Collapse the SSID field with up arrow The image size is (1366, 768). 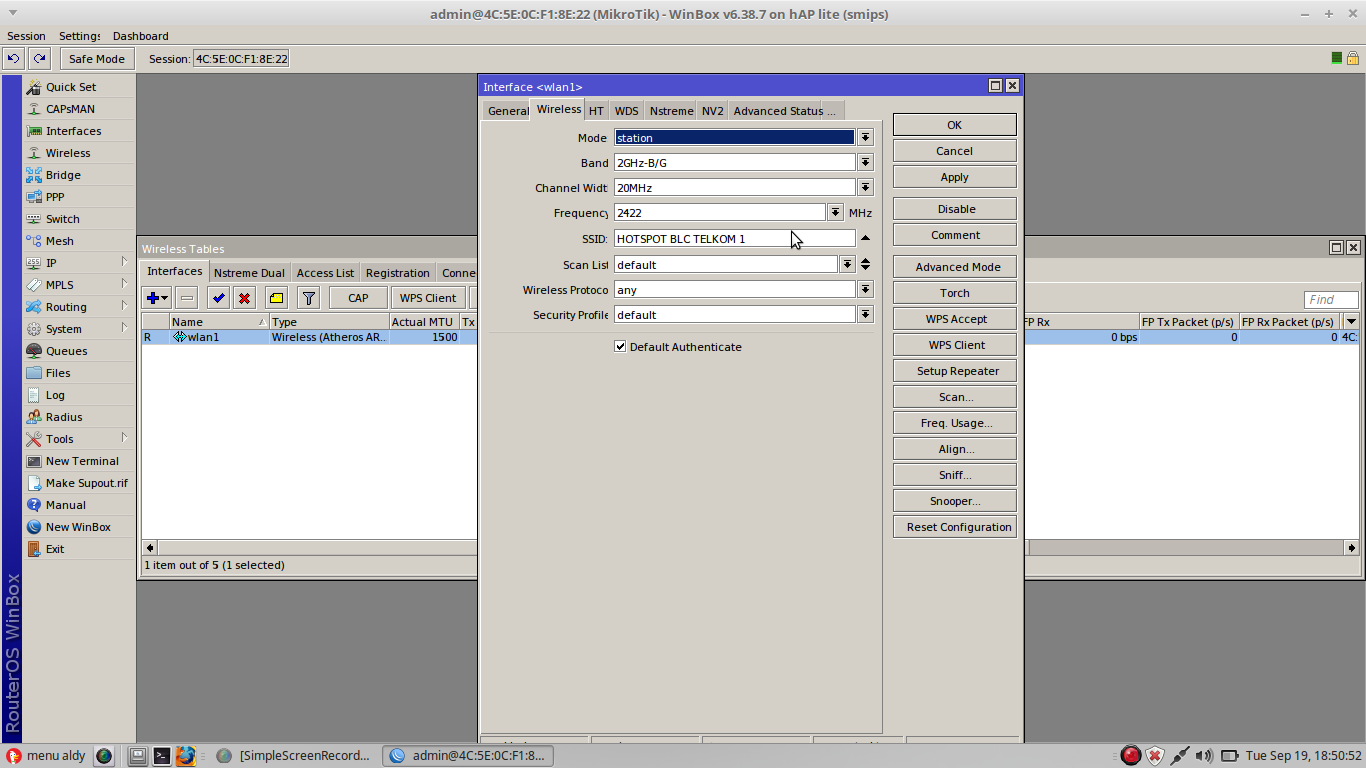[x=866, y=238]
